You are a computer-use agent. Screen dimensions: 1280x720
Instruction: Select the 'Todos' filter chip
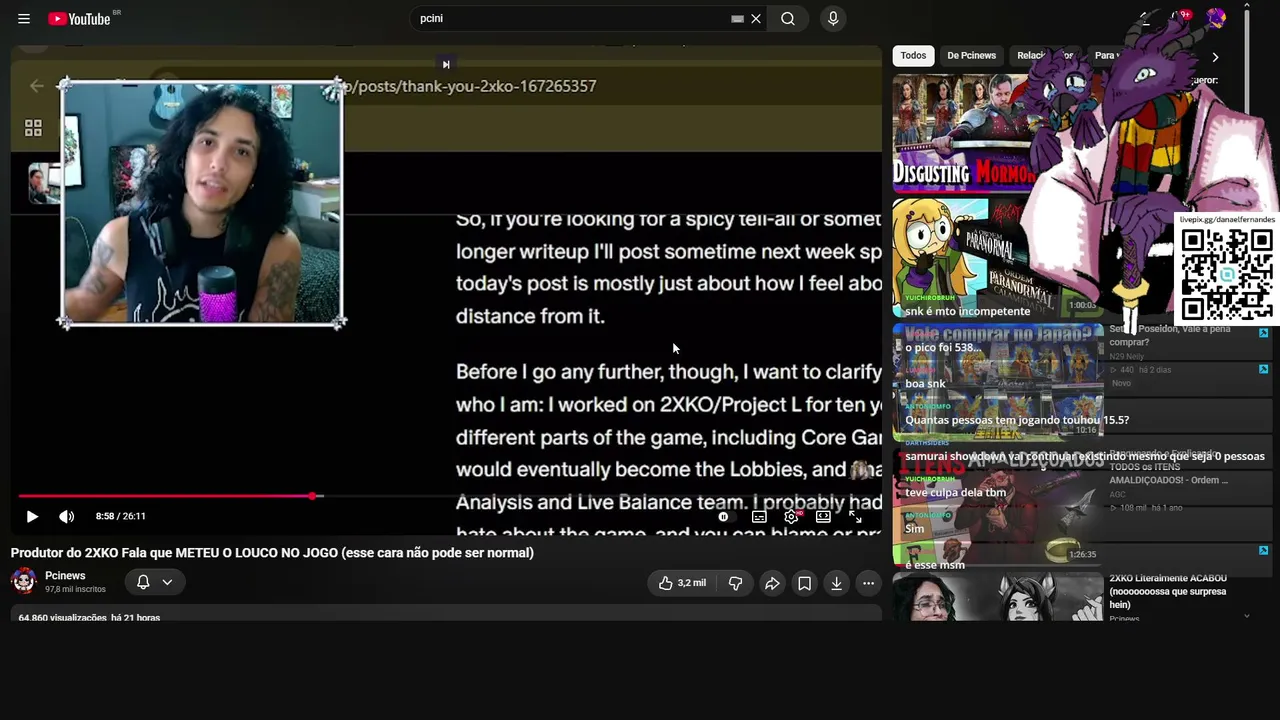click(x=913, y=56)
